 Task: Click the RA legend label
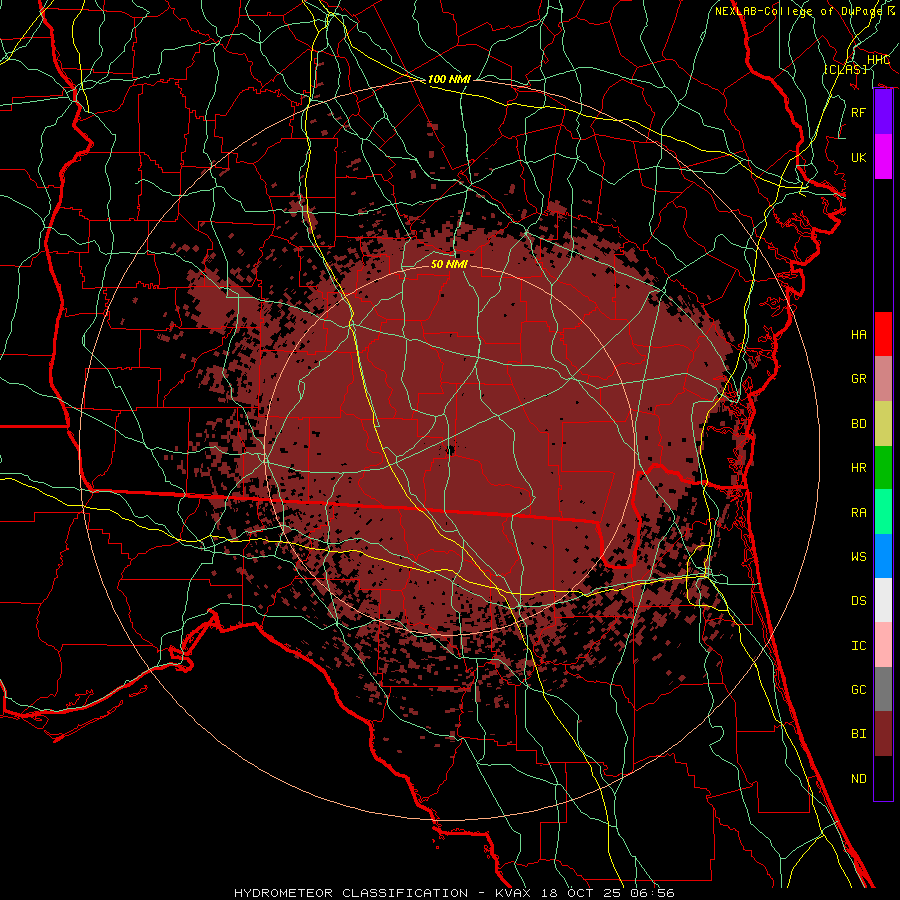coord(858,513)
